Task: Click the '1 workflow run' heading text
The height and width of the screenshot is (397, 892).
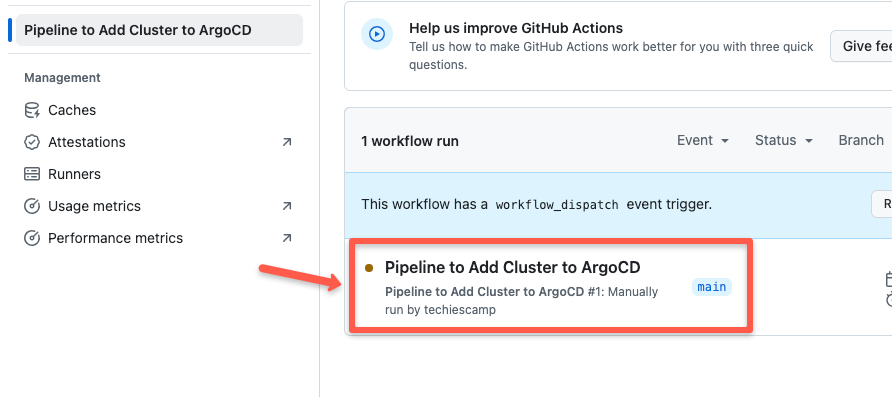Action: click(410, 141)
